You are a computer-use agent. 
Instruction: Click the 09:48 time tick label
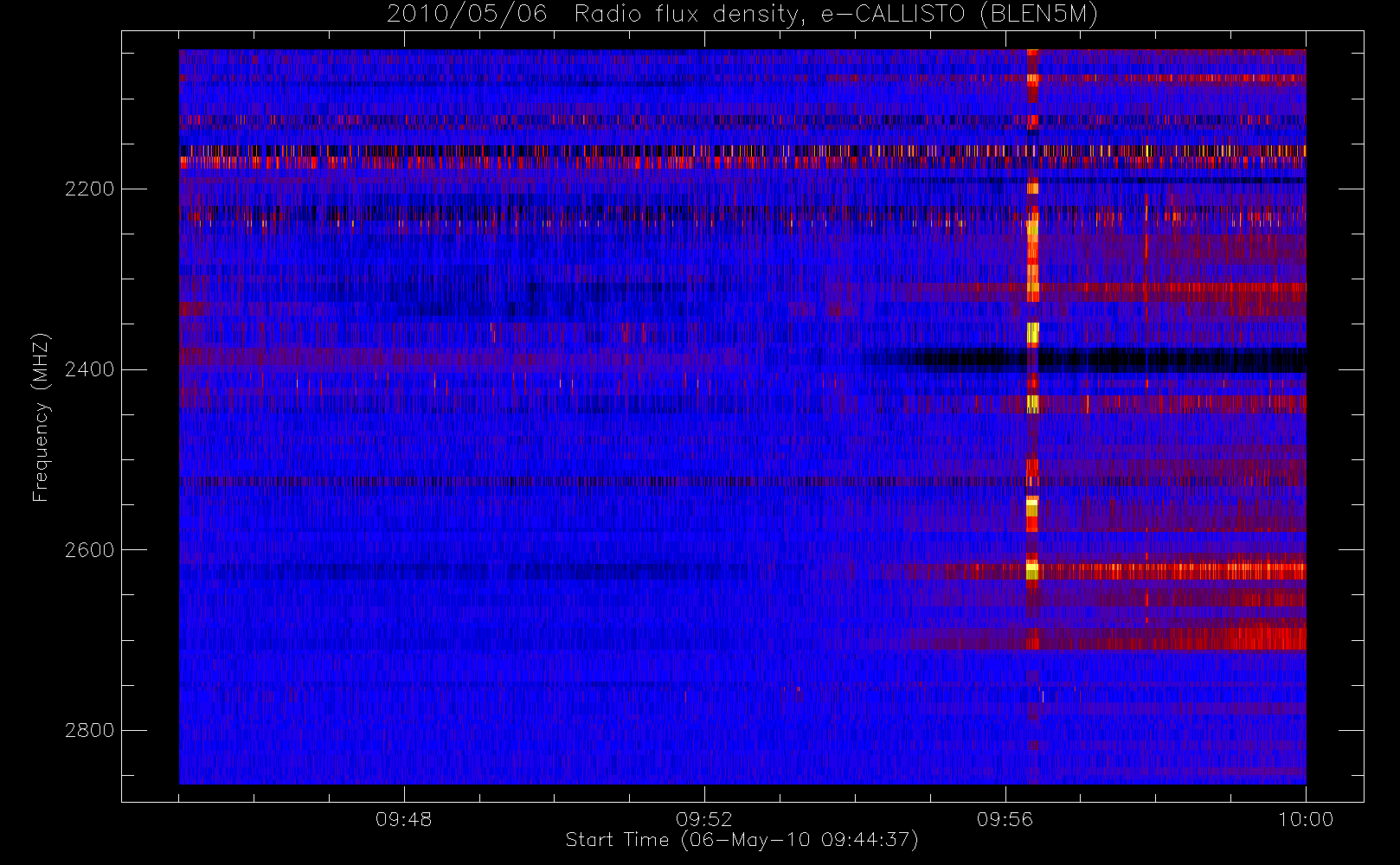click(x=403, y=819)
